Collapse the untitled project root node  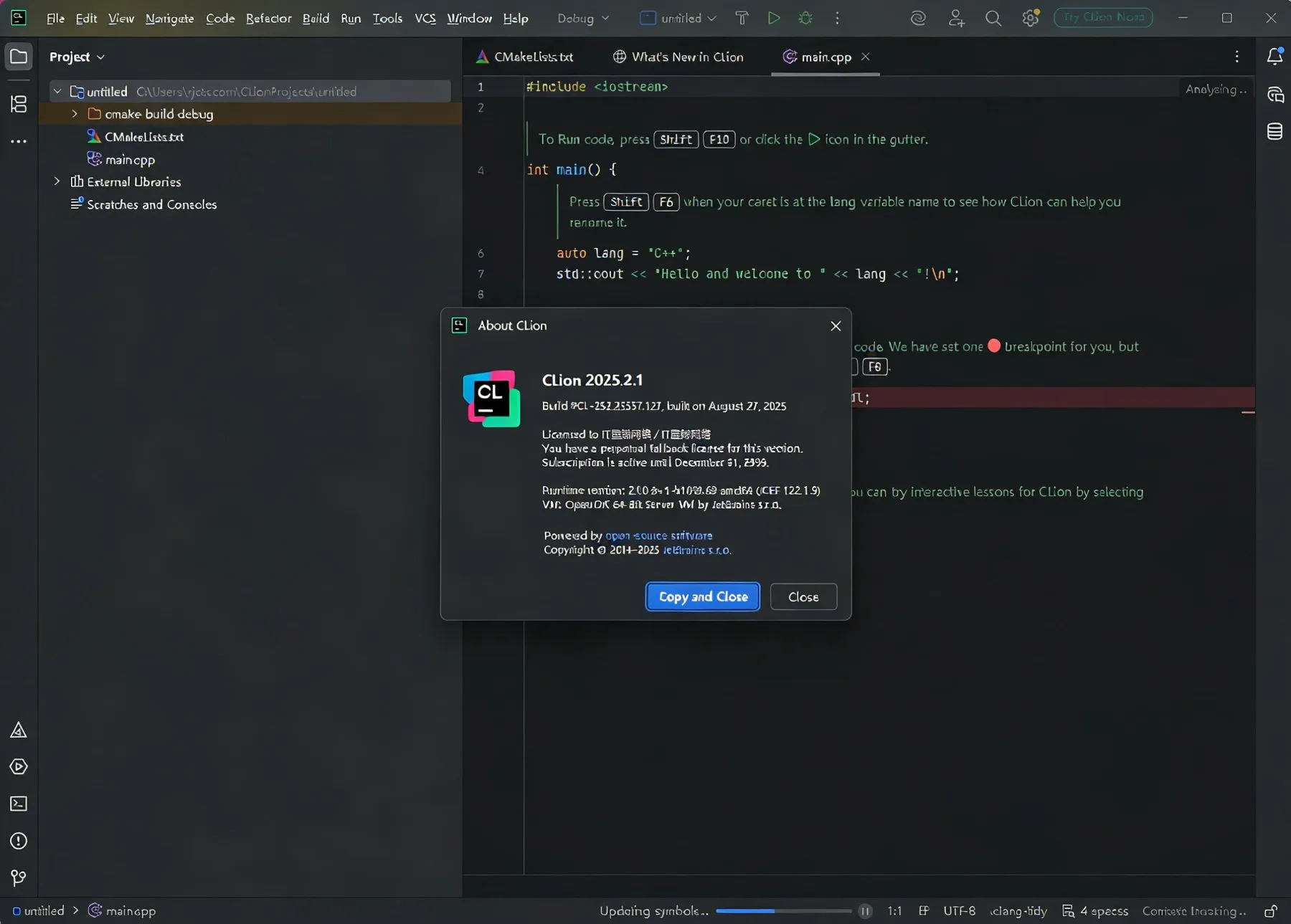coord(57,92)
